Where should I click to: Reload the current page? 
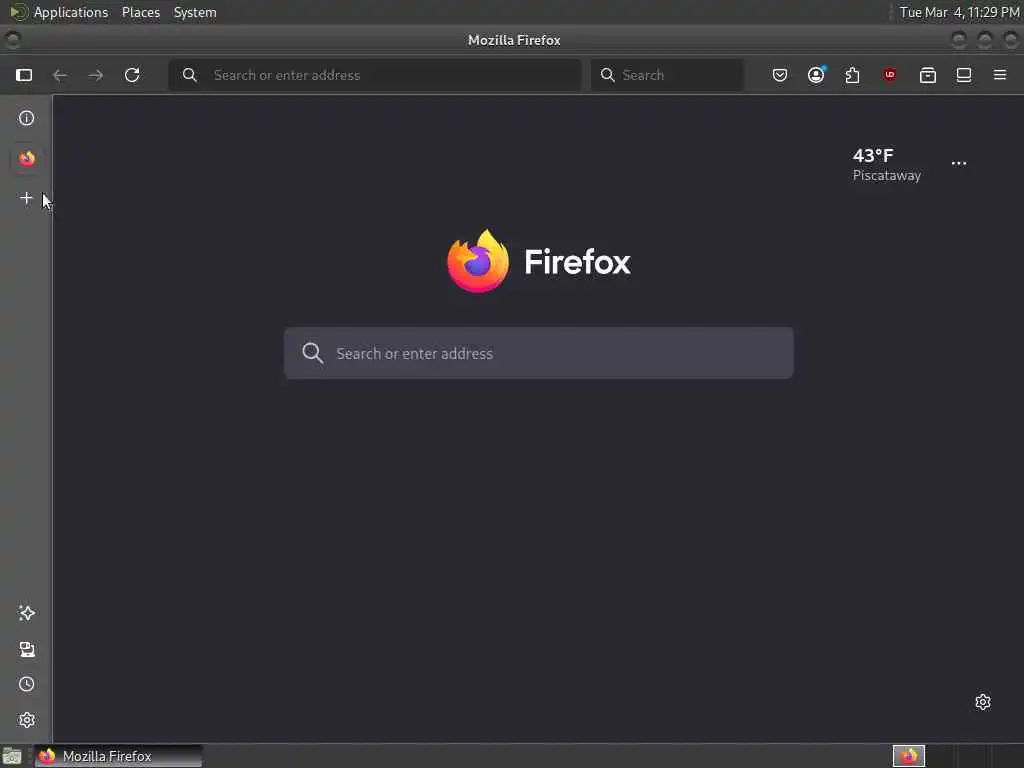pos(132,75)
